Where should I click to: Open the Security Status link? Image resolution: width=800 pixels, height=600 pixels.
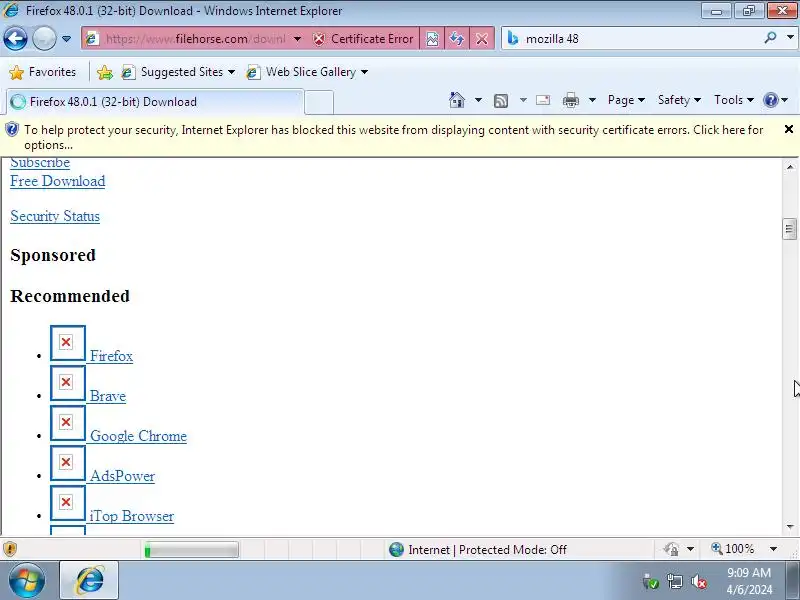tap(55, 216)
